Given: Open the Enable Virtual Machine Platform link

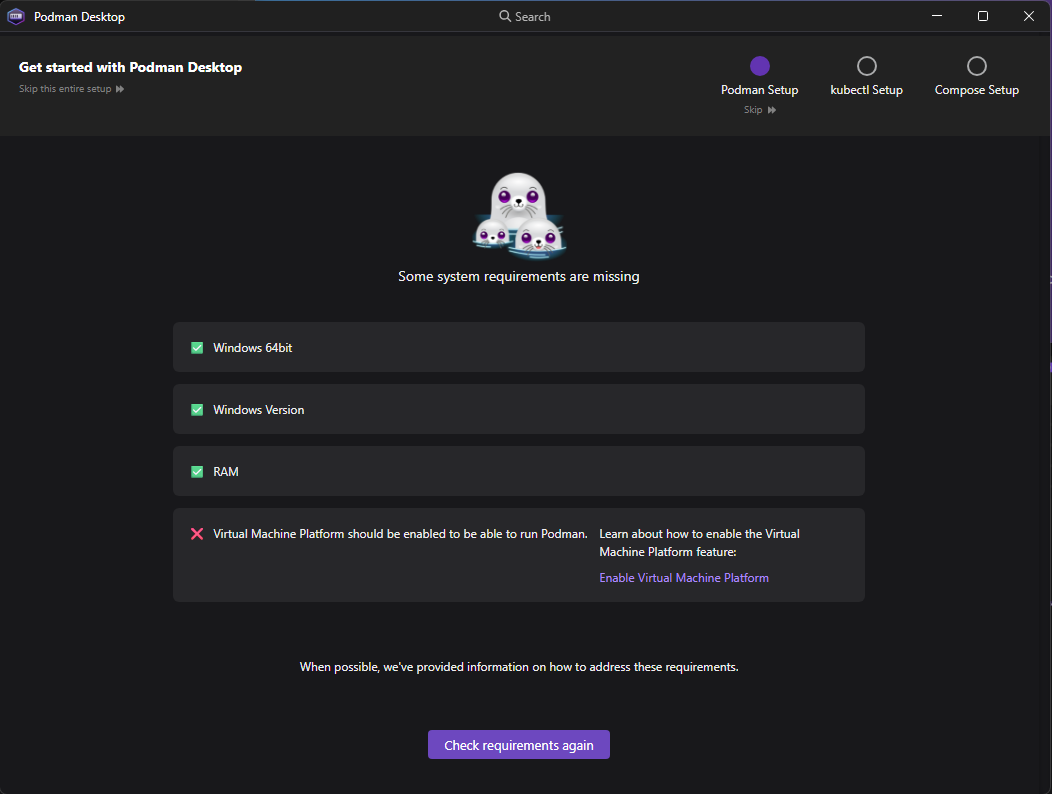Looking at the screenshot, I should (684, 577).
